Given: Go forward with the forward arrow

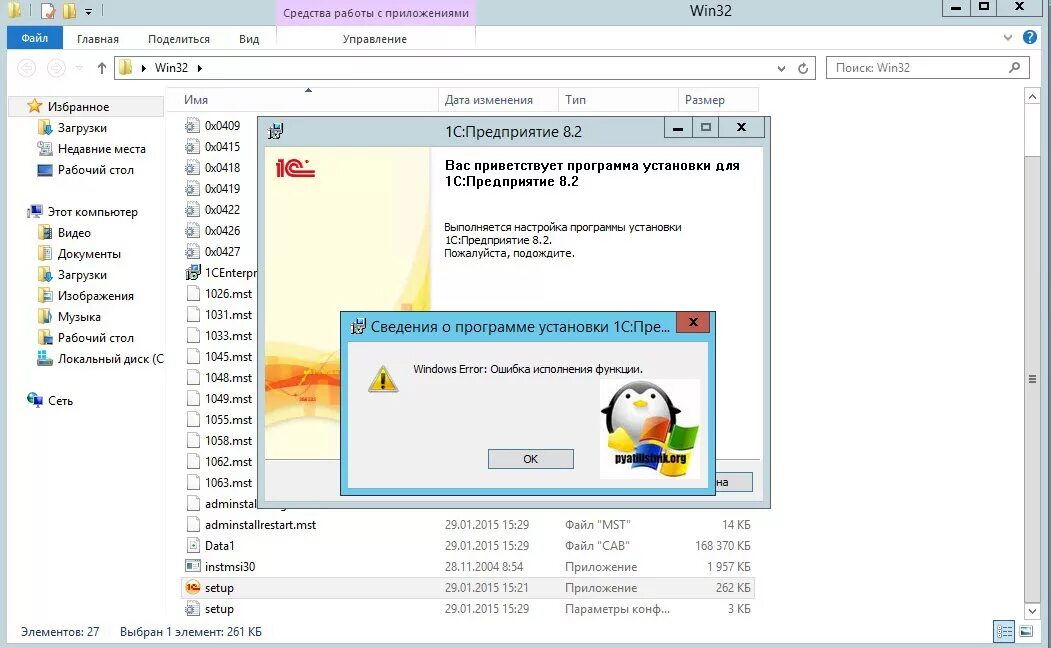Looking at the screenshot, I should [x=56, y=68].
